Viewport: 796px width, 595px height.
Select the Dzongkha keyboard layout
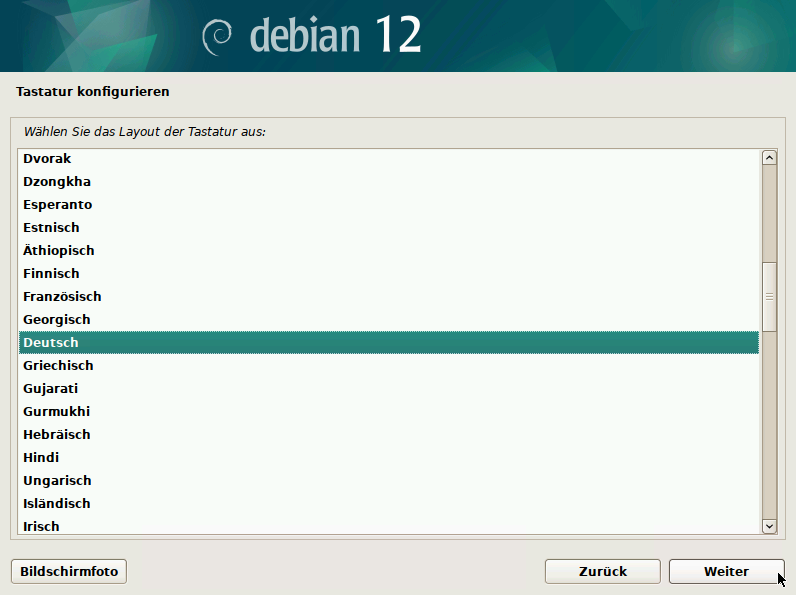(389, 181)
